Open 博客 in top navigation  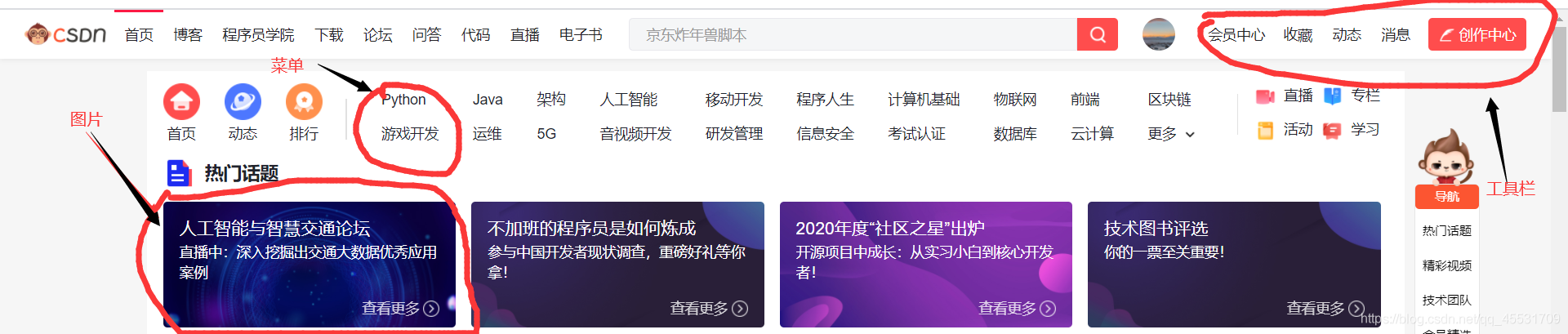click(188, 35)
